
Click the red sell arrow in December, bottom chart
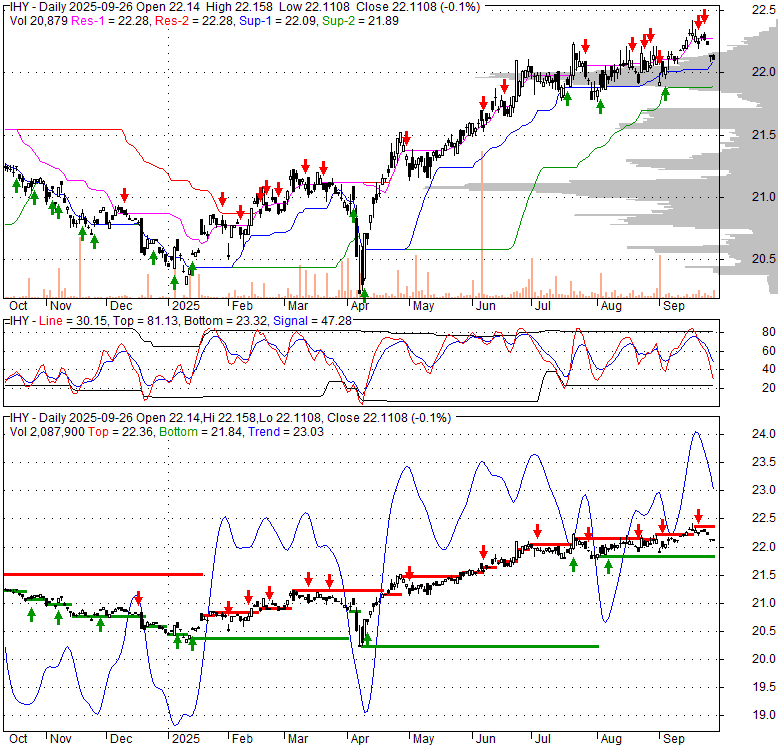[139, 598]
